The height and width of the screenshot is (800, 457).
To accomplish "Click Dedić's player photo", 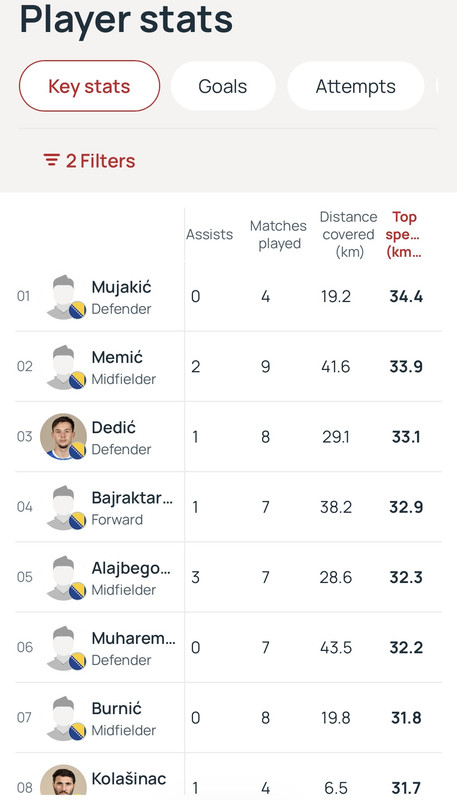I will pos(64,437).
